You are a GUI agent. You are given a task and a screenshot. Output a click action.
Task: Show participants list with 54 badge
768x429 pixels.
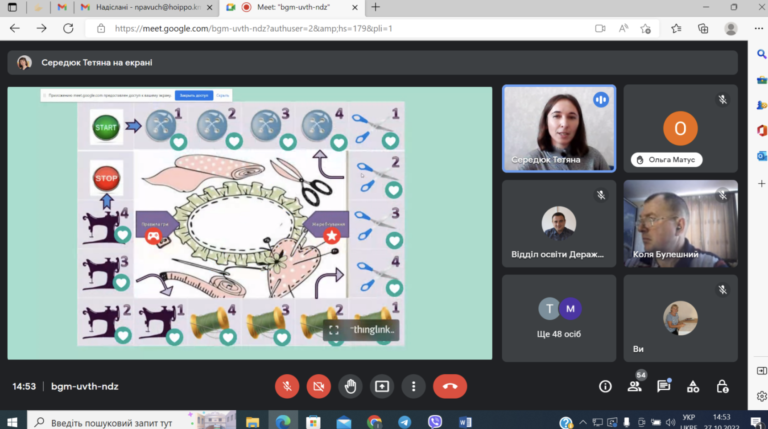point(635,385)
